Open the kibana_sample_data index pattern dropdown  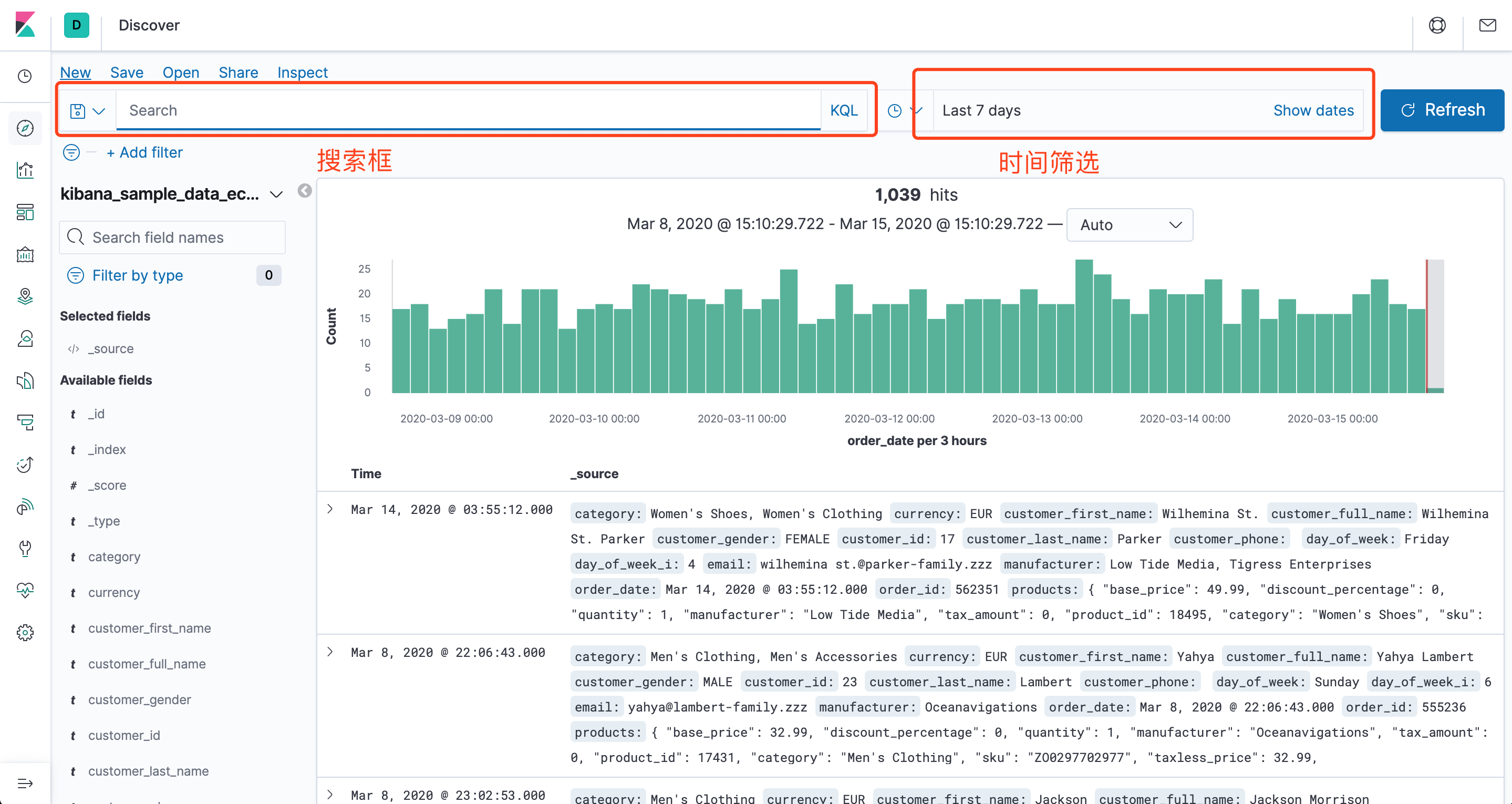coord(276,194)
